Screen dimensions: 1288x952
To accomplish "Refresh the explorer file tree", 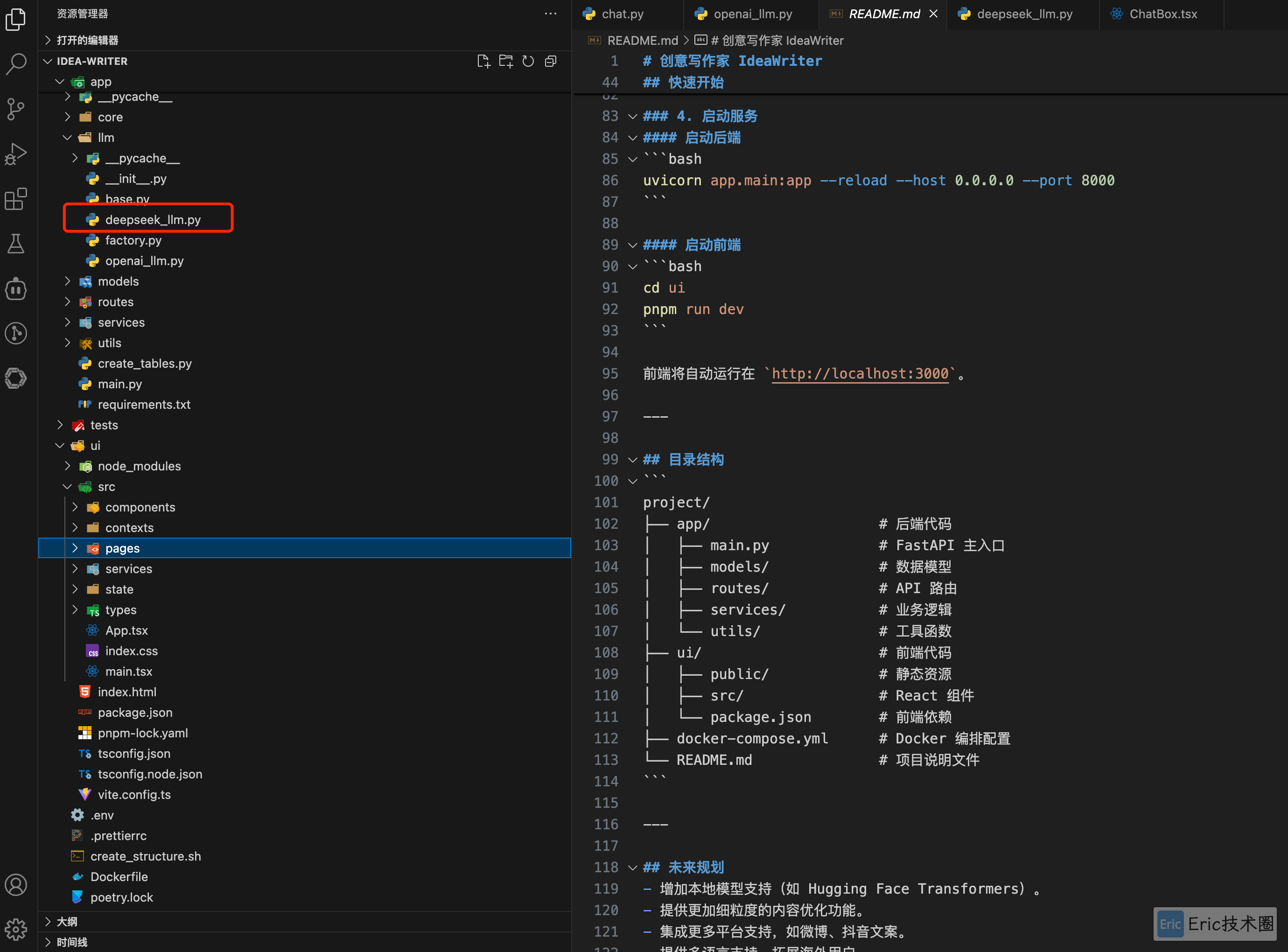I will 528,61.
